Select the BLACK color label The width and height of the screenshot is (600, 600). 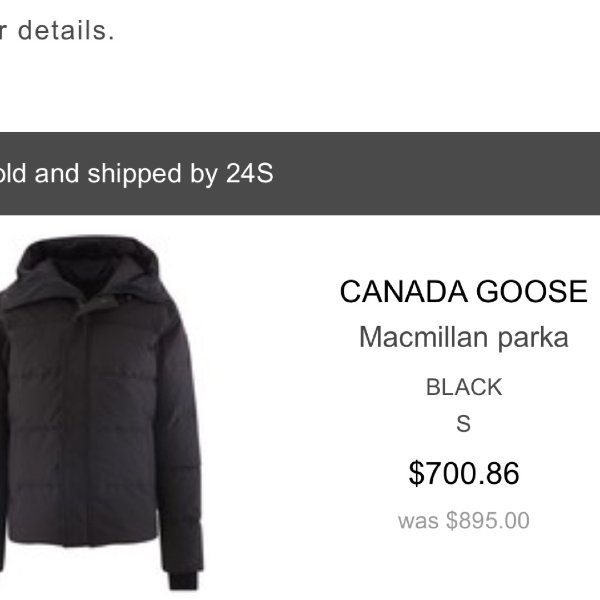(x=463, y=387)
